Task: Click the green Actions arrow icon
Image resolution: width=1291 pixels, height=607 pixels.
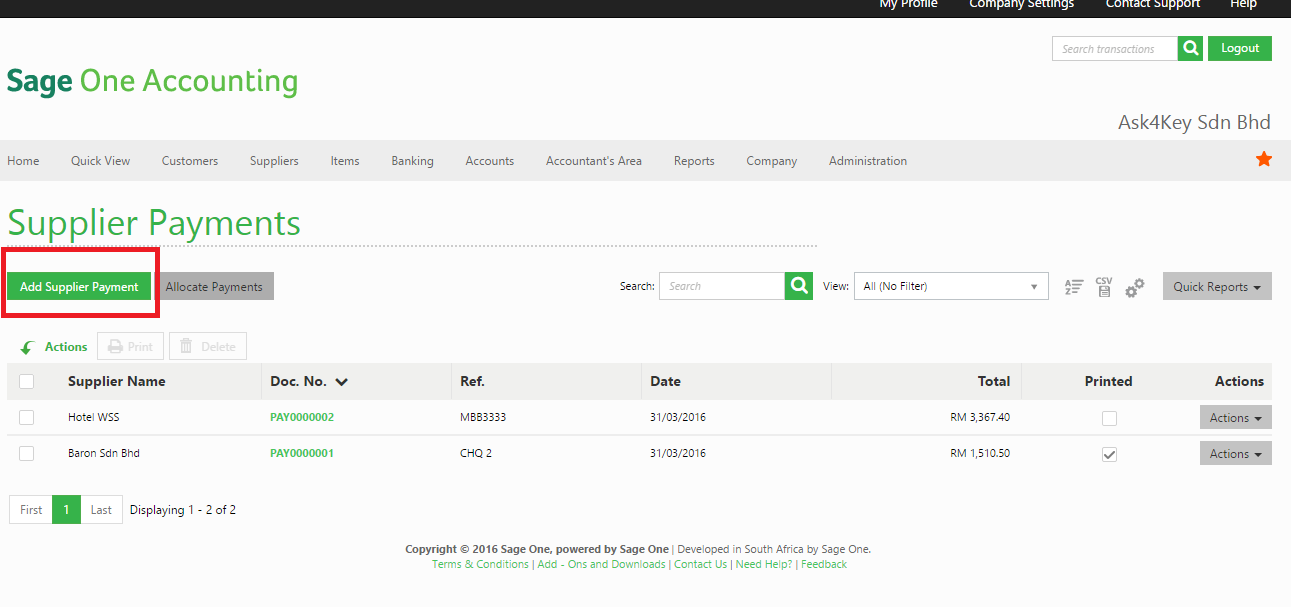Action: point(27,347)
